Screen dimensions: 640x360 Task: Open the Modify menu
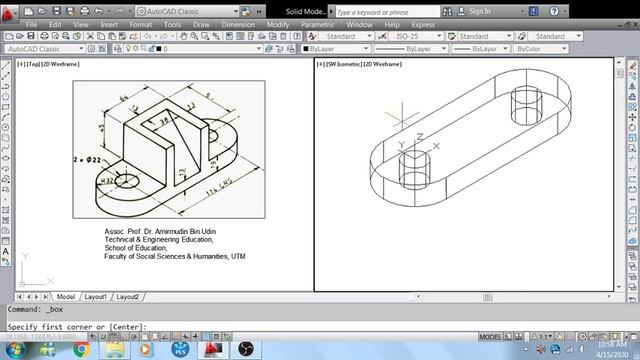click(278, 24)
